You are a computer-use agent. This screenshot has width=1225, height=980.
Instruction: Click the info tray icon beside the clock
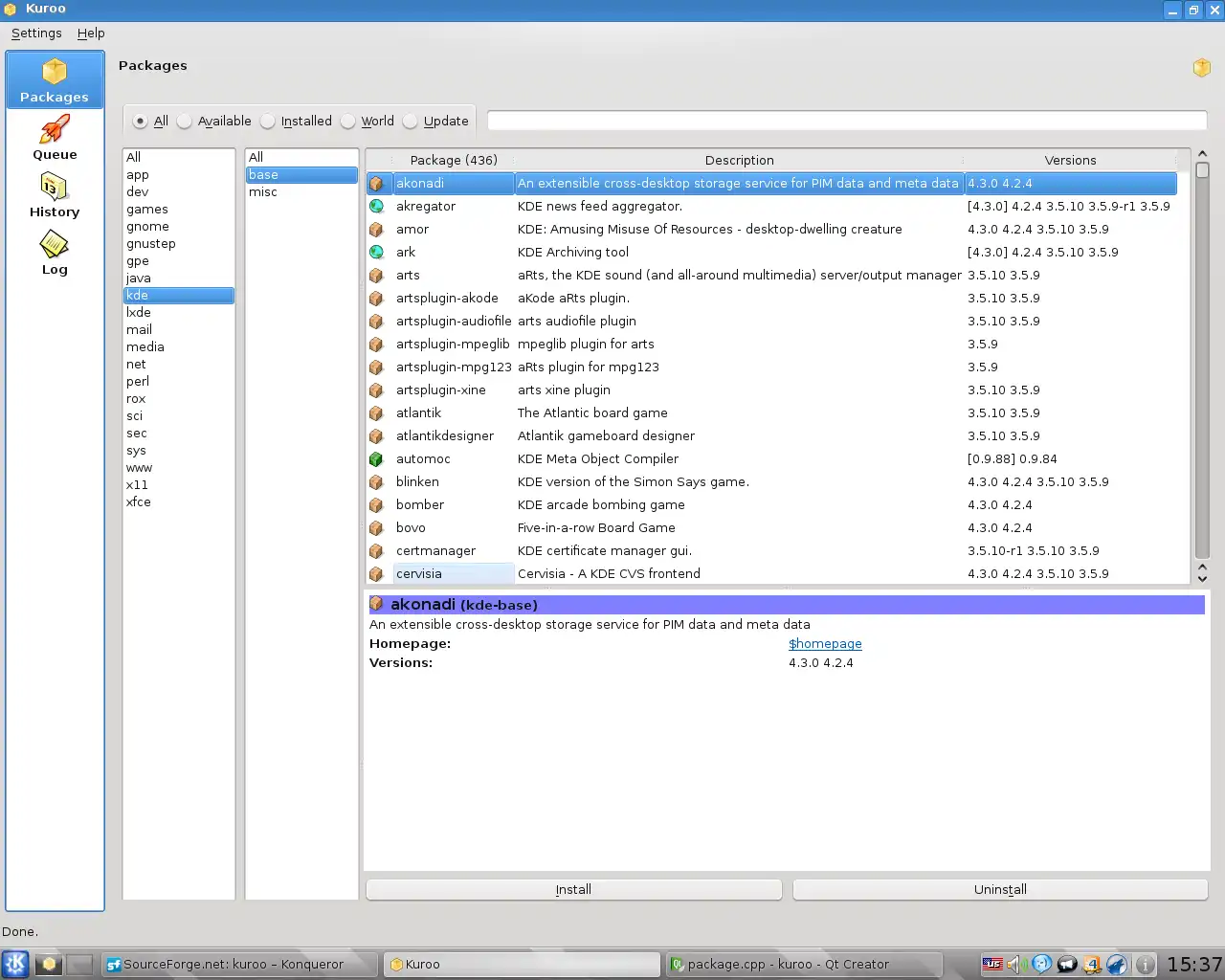point(1145,964)
